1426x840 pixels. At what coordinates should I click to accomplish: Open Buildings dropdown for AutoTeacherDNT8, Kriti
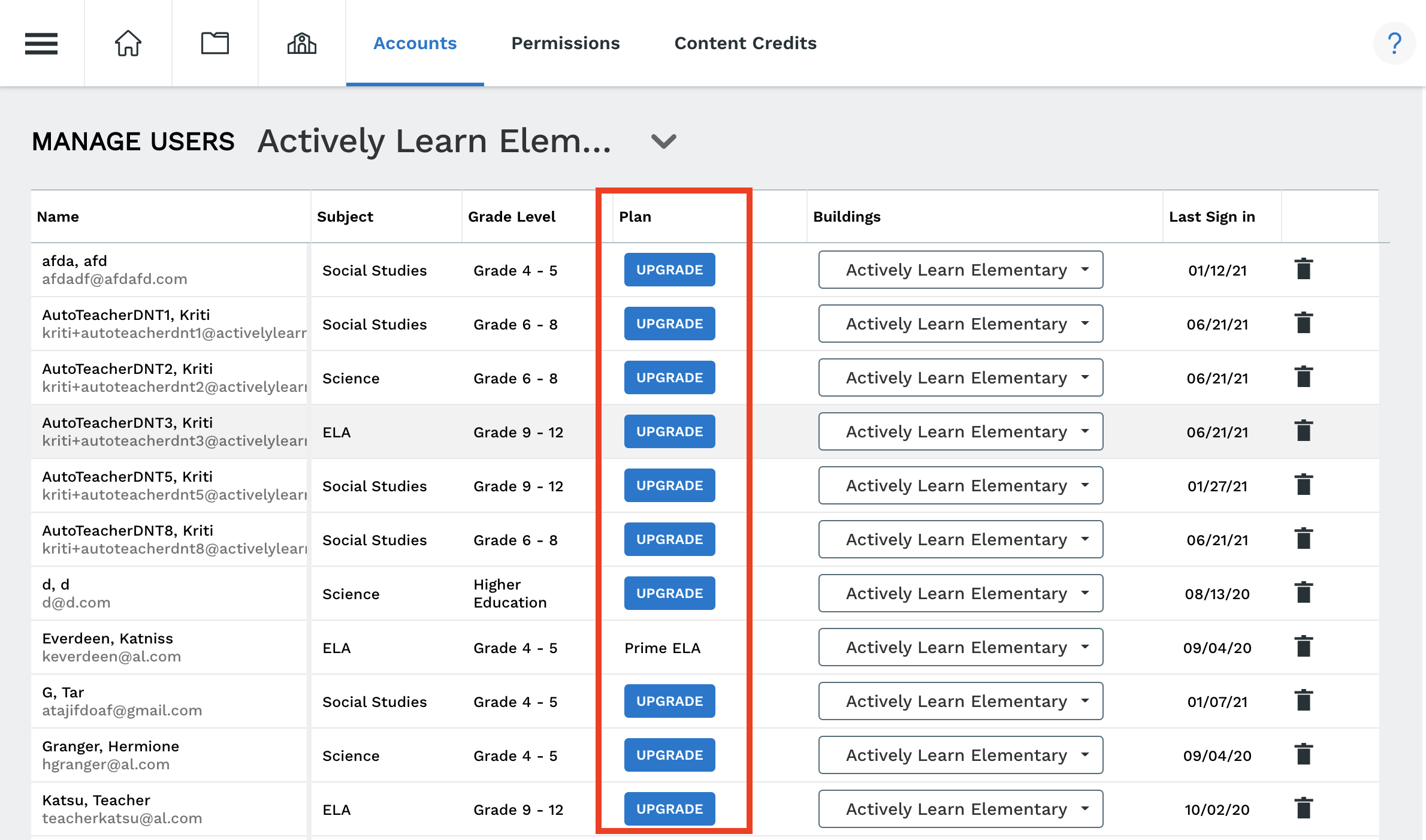coord(961,539)
